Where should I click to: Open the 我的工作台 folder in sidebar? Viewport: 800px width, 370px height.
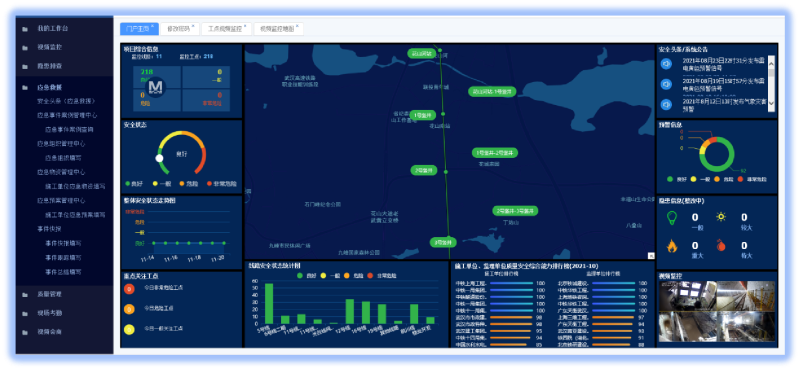52,29
